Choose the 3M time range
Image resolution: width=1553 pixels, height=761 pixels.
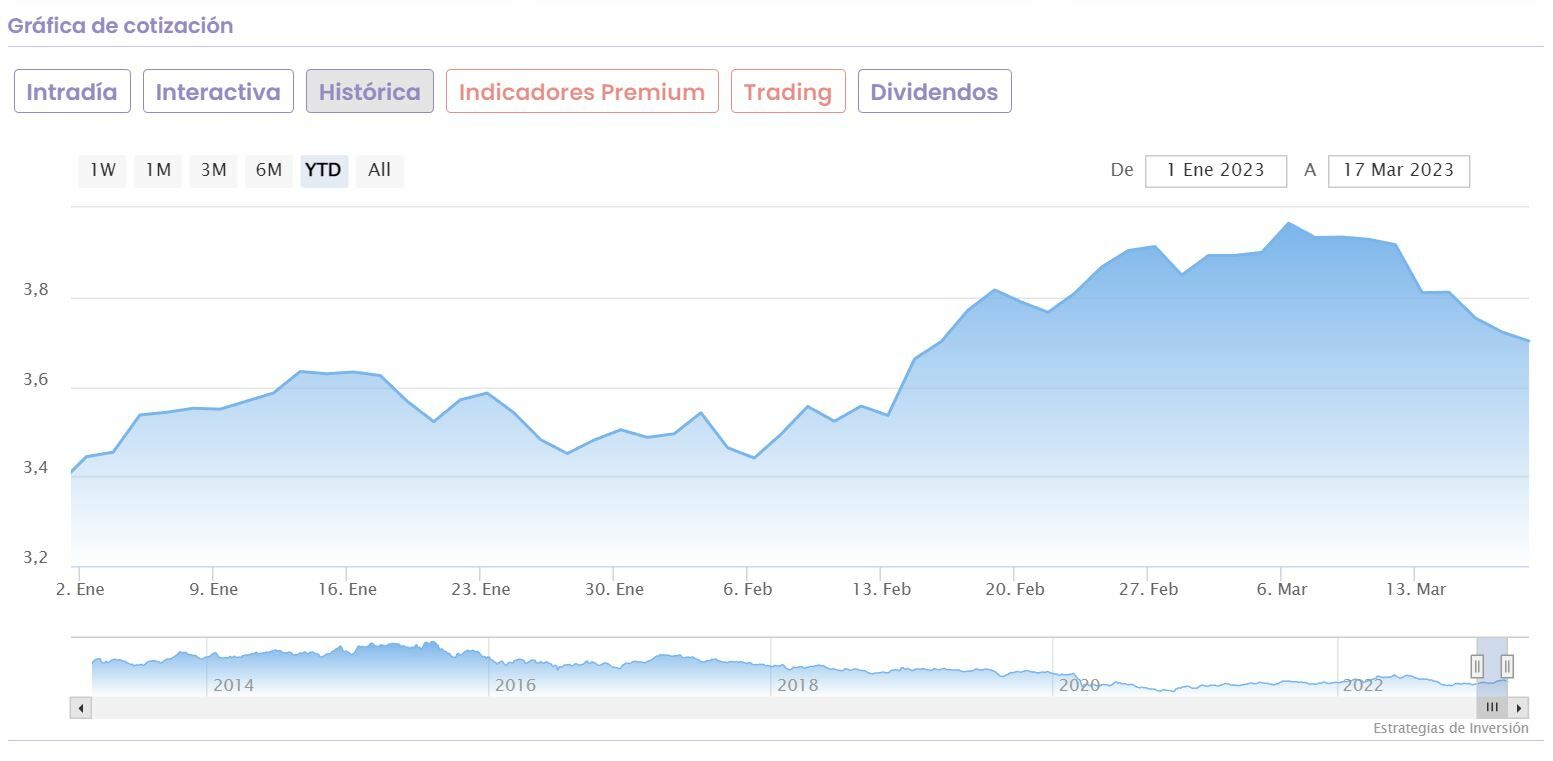pyautogui.click(x=213, y=170)
